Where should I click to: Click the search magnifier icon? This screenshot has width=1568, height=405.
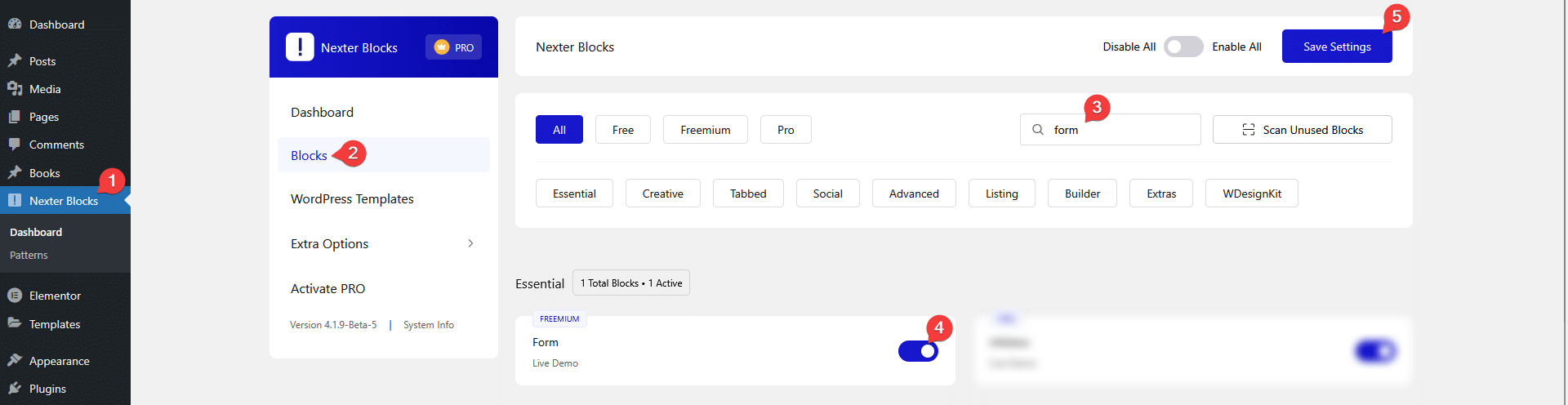point(1038,130)
